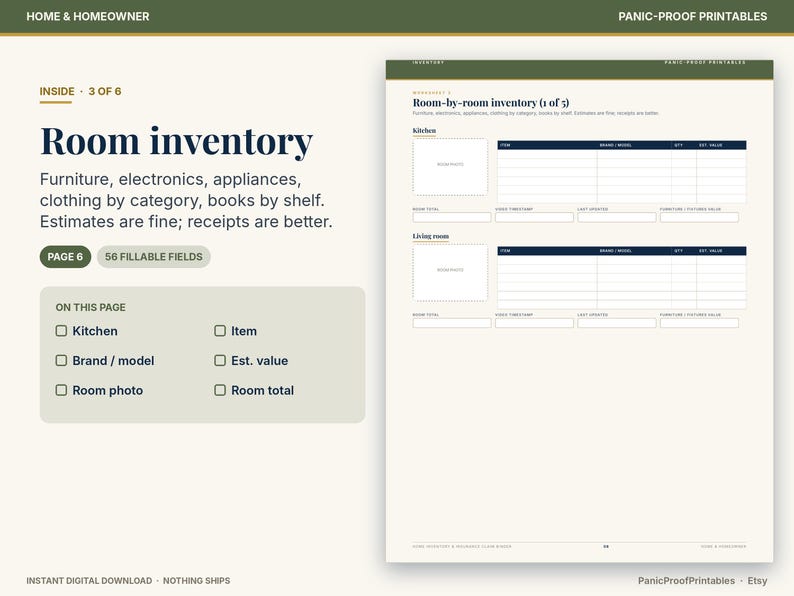Tick the Est. value checkbox
This screenshot has width=794, height=596.
point(220,360)
